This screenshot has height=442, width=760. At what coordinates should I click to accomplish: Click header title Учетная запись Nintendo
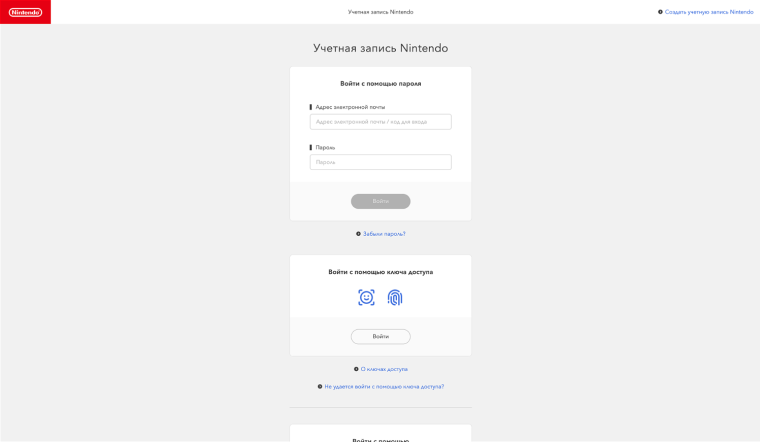coord(380,12)
